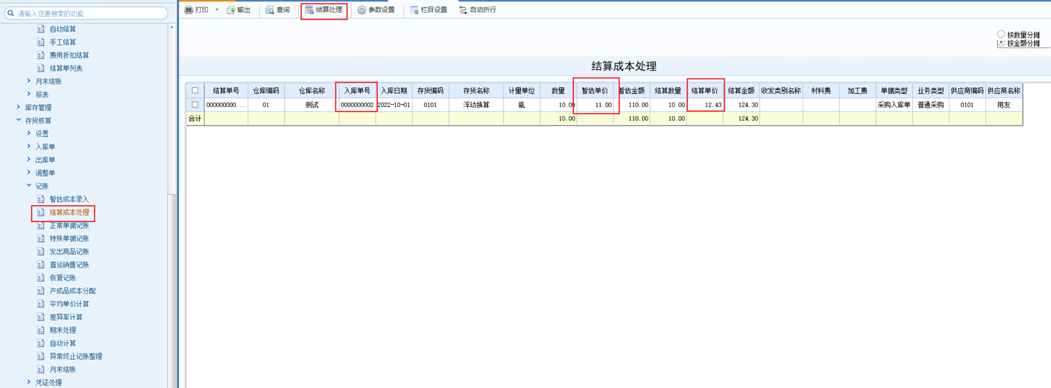1051x388 pixels.
Task: Click the sidebar vertical scrollbar
Action: (x=172, y=291)
